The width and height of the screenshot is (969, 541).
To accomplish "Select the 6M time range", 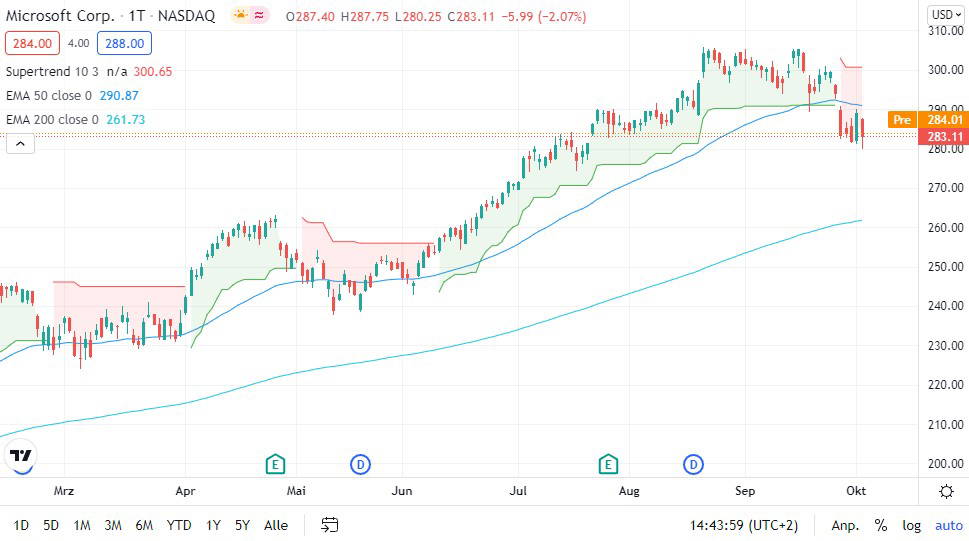I will tap(144, 525).
